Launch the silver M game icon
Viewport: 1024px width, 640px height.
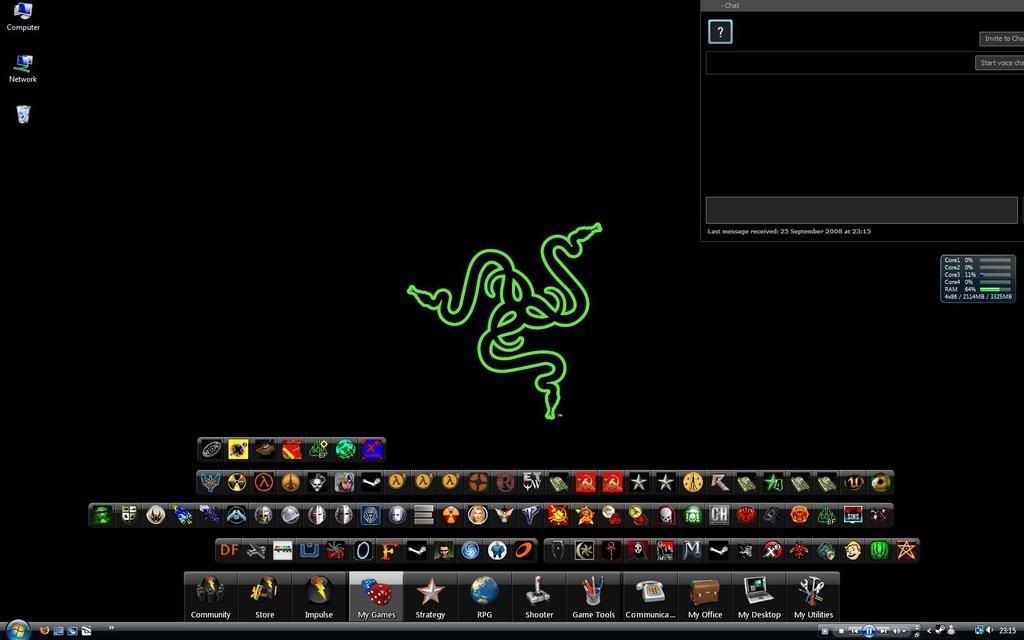(692, 551)
